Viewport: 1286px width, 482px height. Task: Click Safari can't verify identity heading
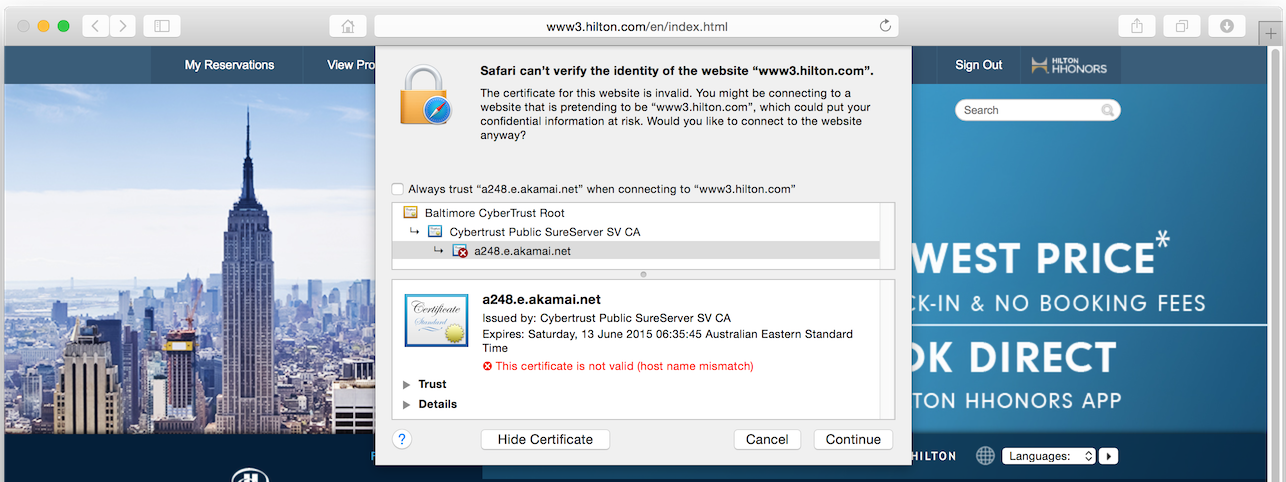[x=677, y=71]
